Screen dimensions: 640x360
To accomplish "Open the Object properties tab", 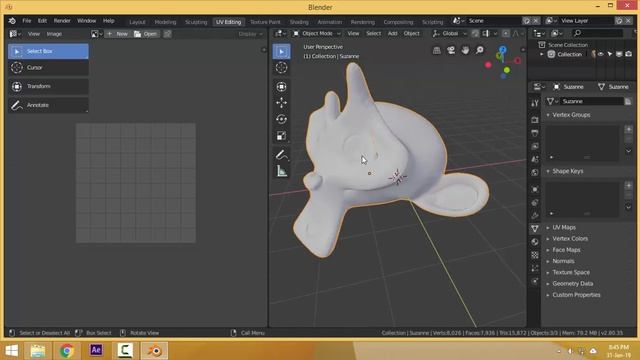I will [x=535, y=189].
